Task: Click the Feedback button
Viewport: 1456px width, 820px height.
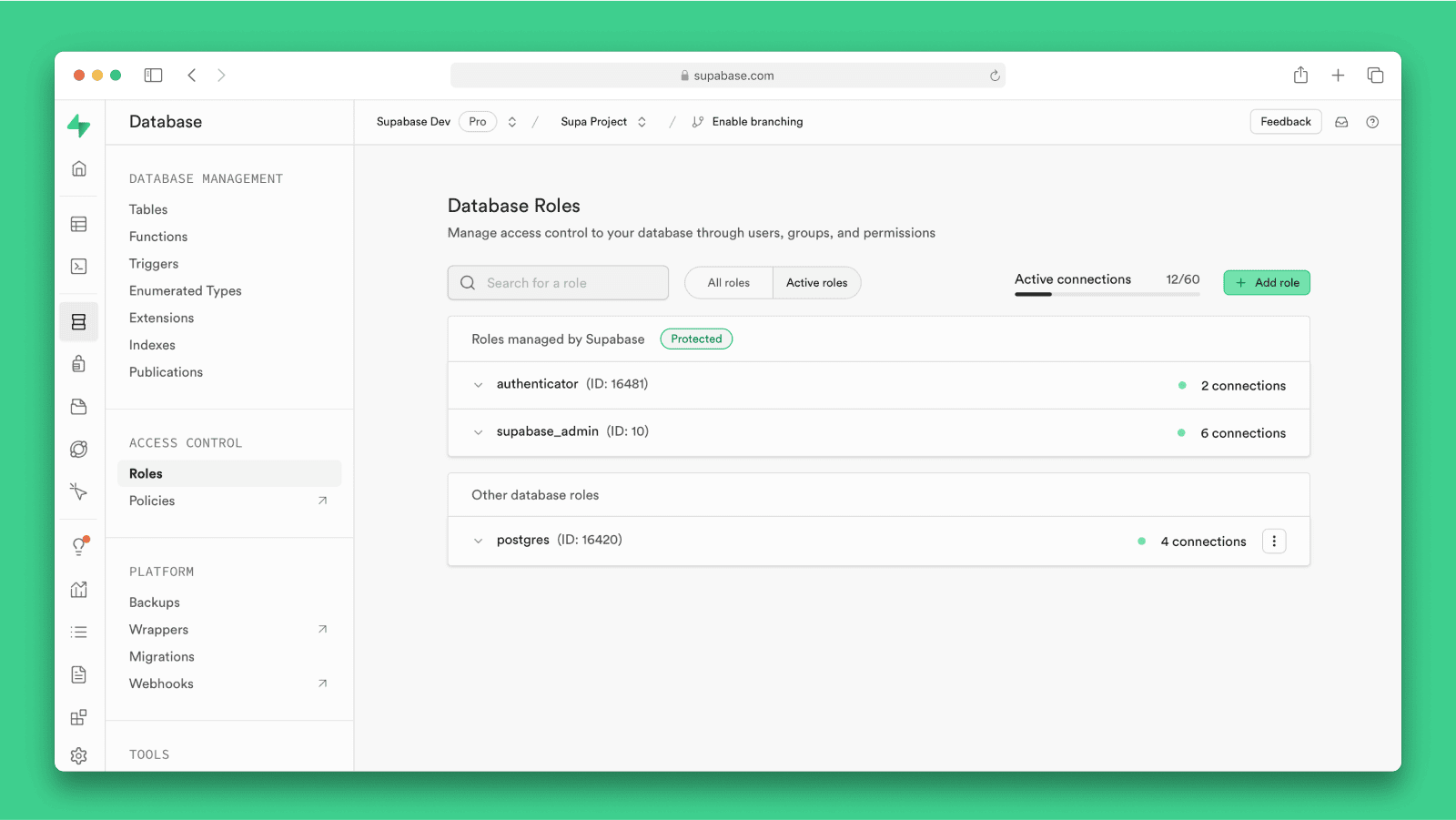Action: click(1286, 122)
